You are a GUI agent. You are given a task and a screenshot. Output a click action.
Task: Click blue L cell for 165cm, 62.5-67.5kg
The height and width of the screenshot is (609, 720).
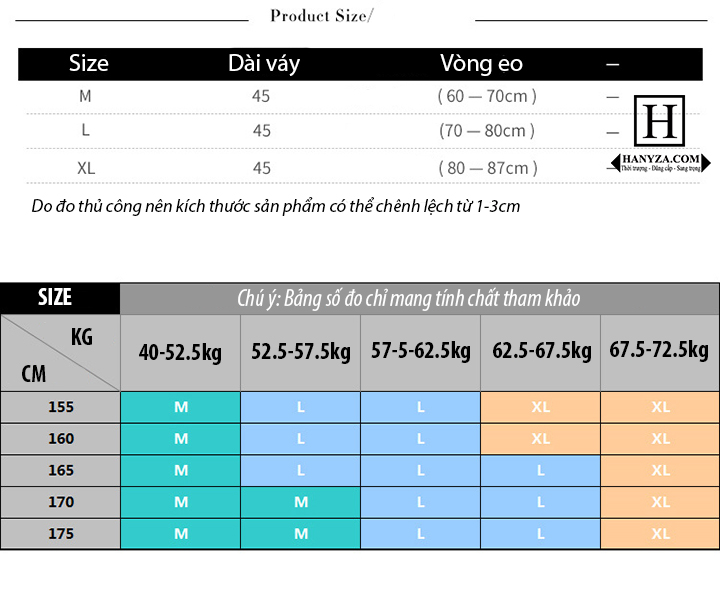[x=540, y=471]
